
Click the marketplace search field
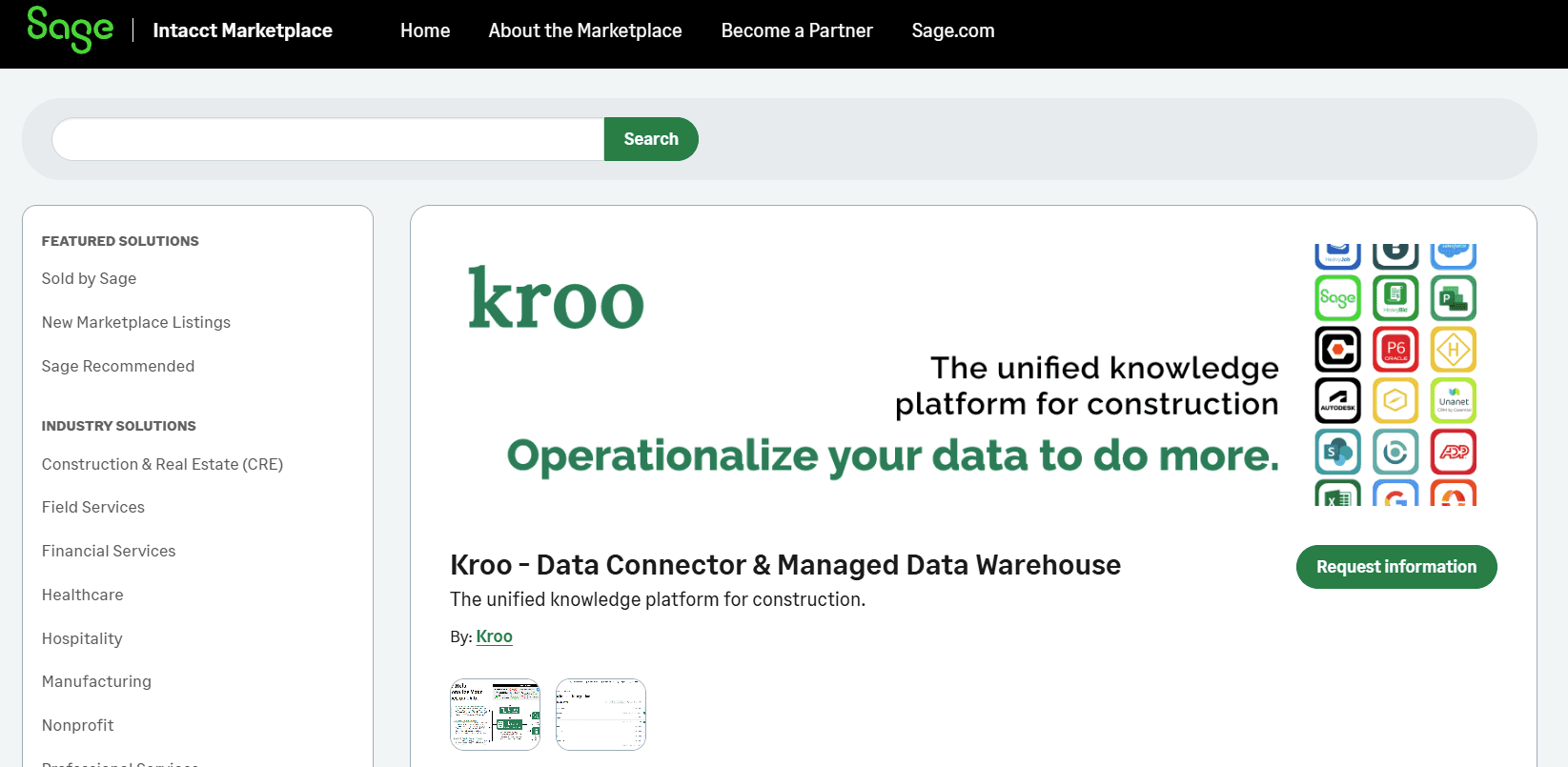328,139
